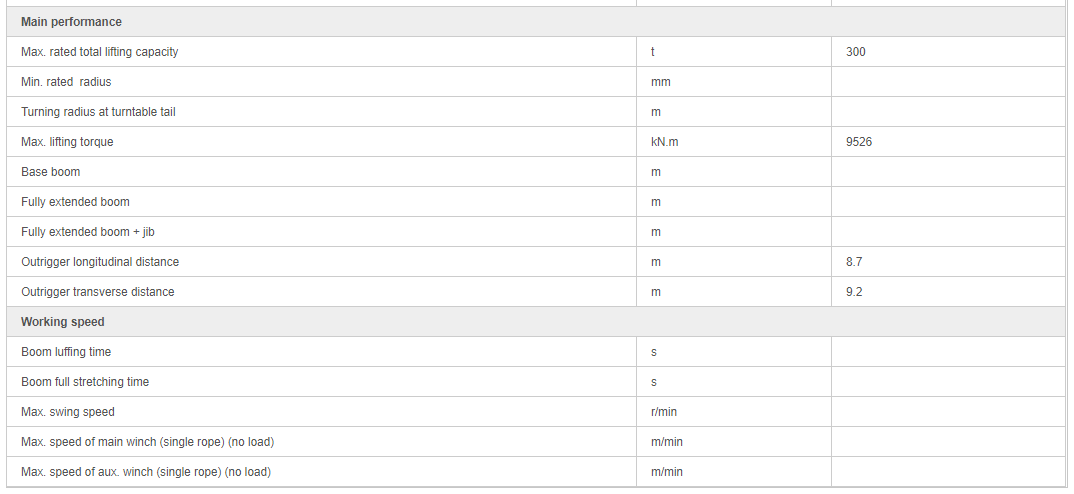Click the 300 lifting capacity value
Viewport: 1074px width, 494px height.
pos(856,52)
